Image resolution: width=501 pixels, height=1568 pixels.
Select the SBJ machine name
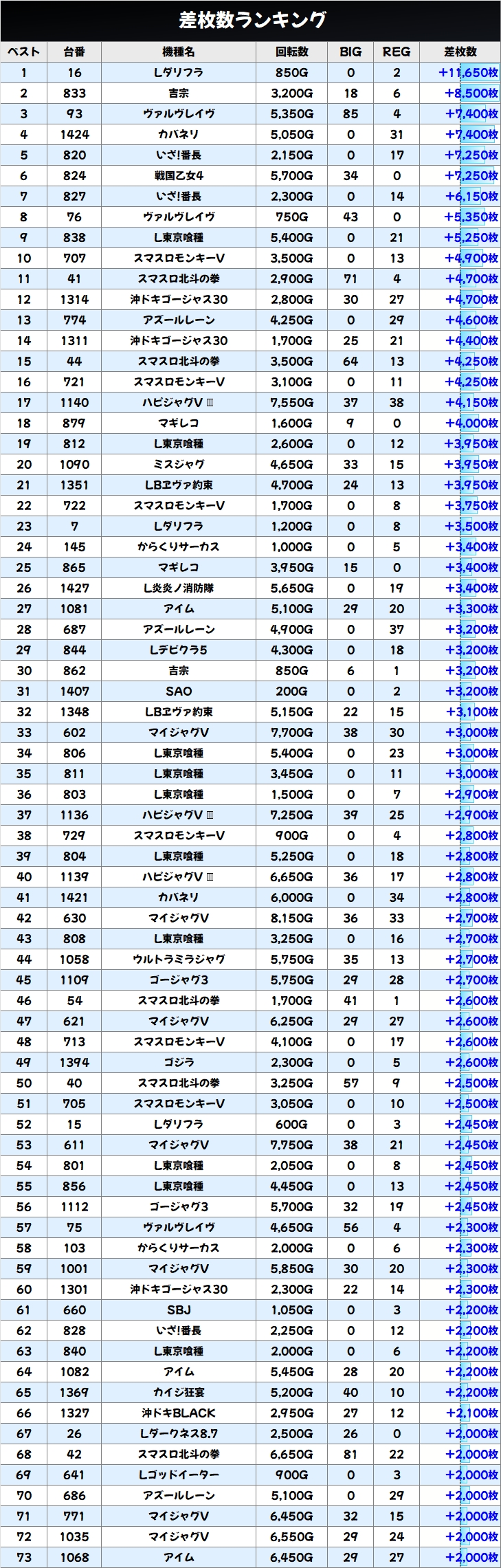179,1310
